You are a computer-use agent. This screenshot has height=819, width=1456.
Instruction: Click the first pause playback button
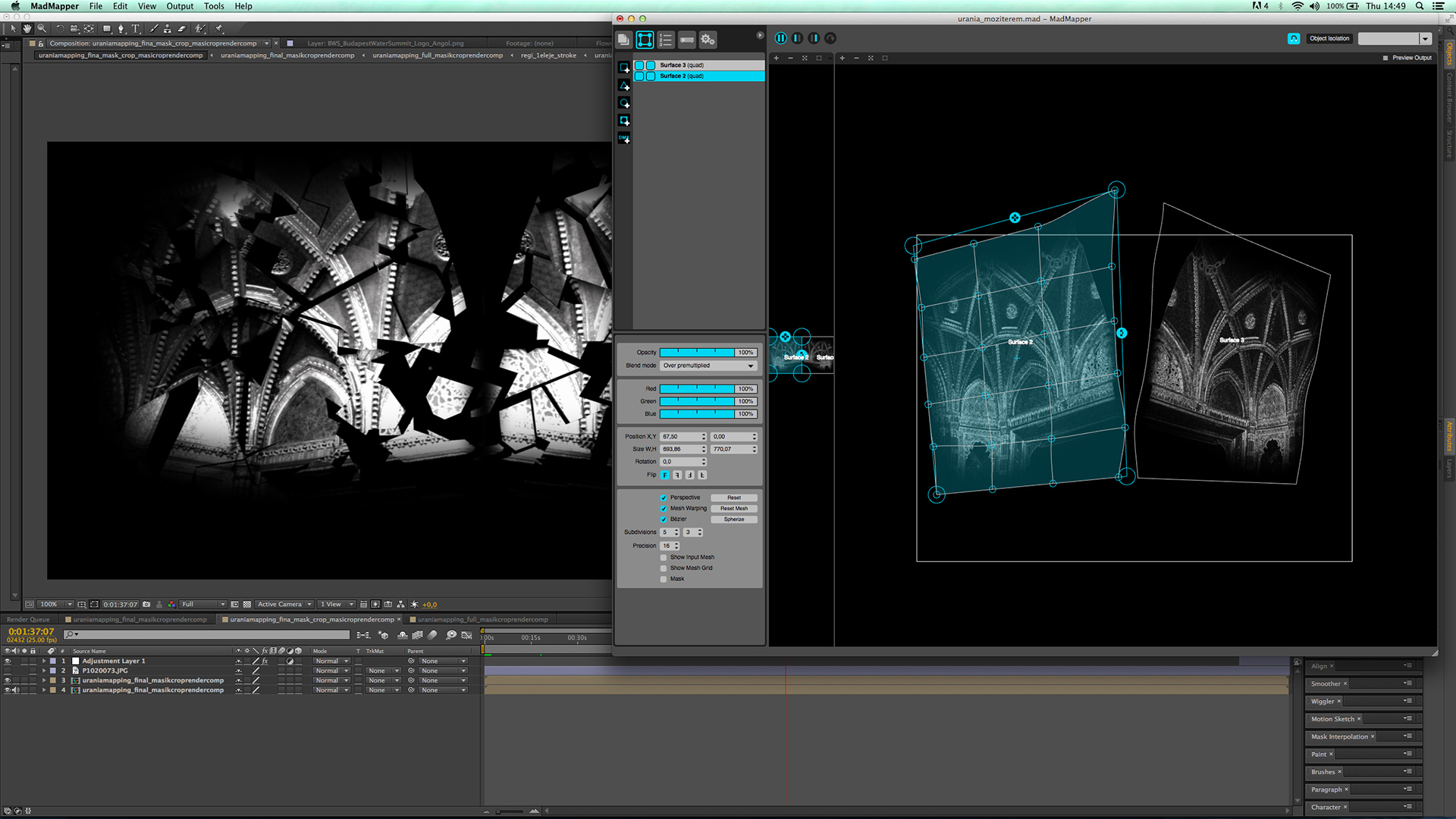[780, 38]
